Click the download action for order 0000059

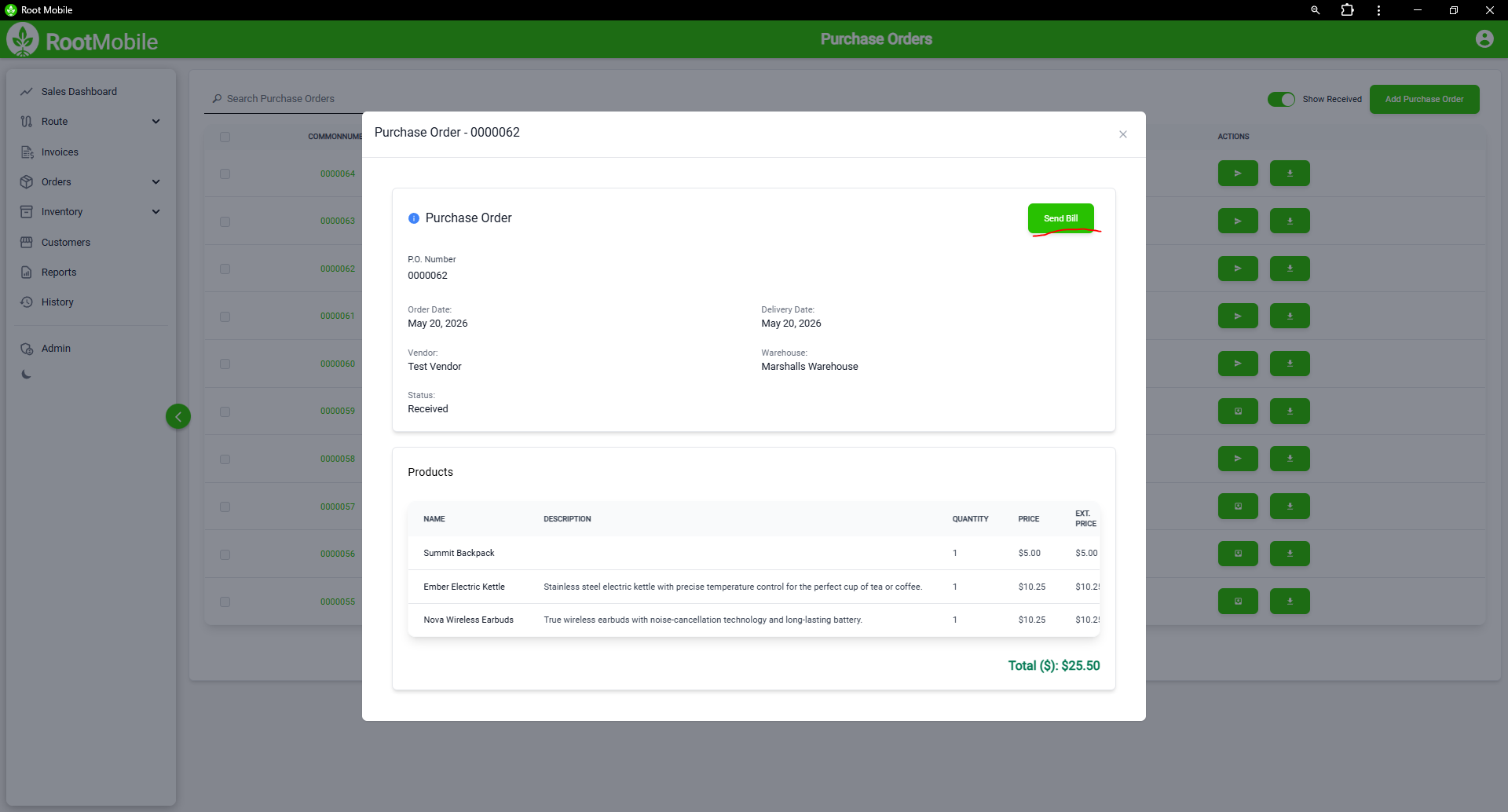pyautogui.click(x=1290, y=411)
